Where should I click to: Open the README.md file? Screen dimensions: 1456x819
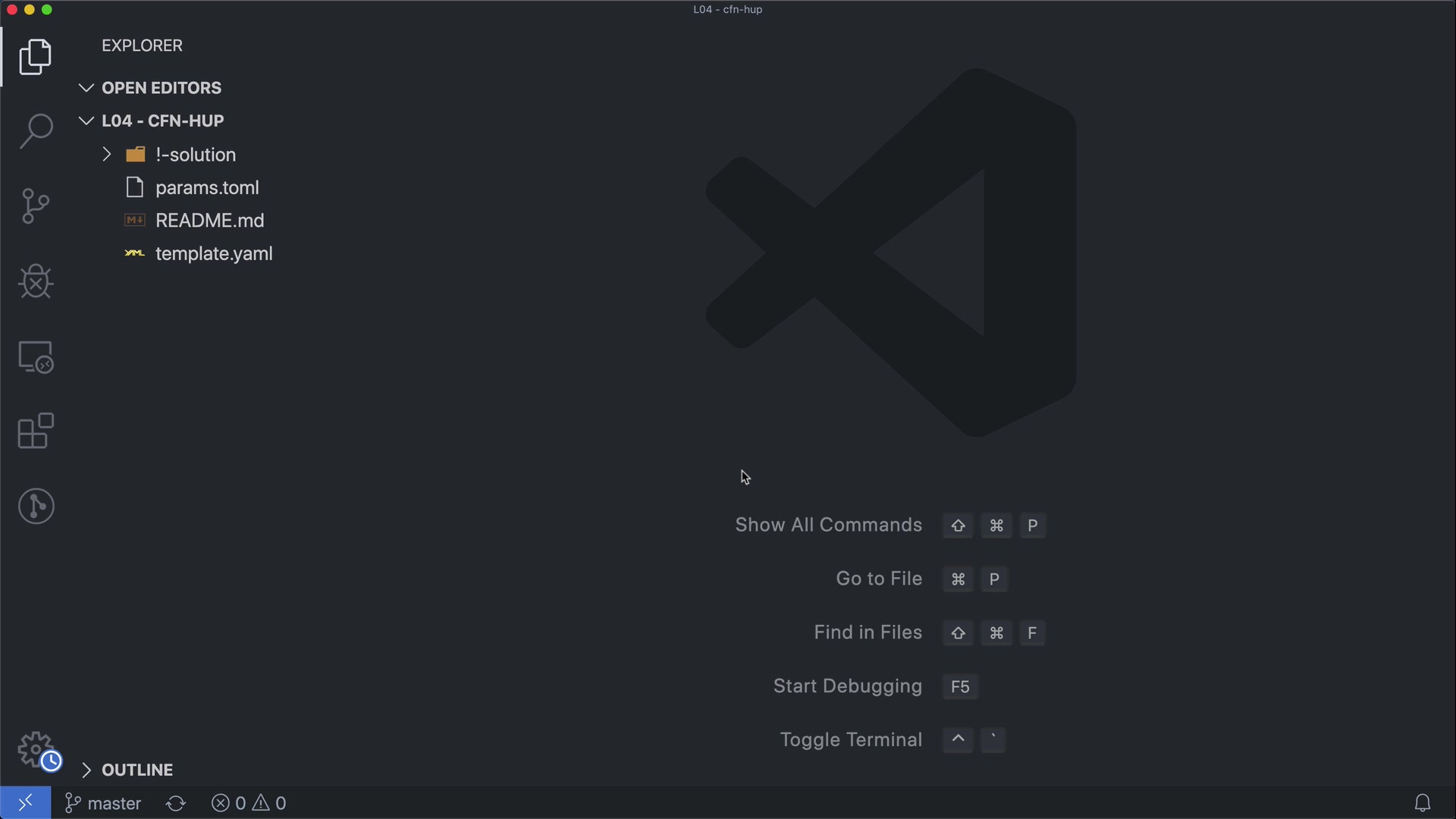209,221
